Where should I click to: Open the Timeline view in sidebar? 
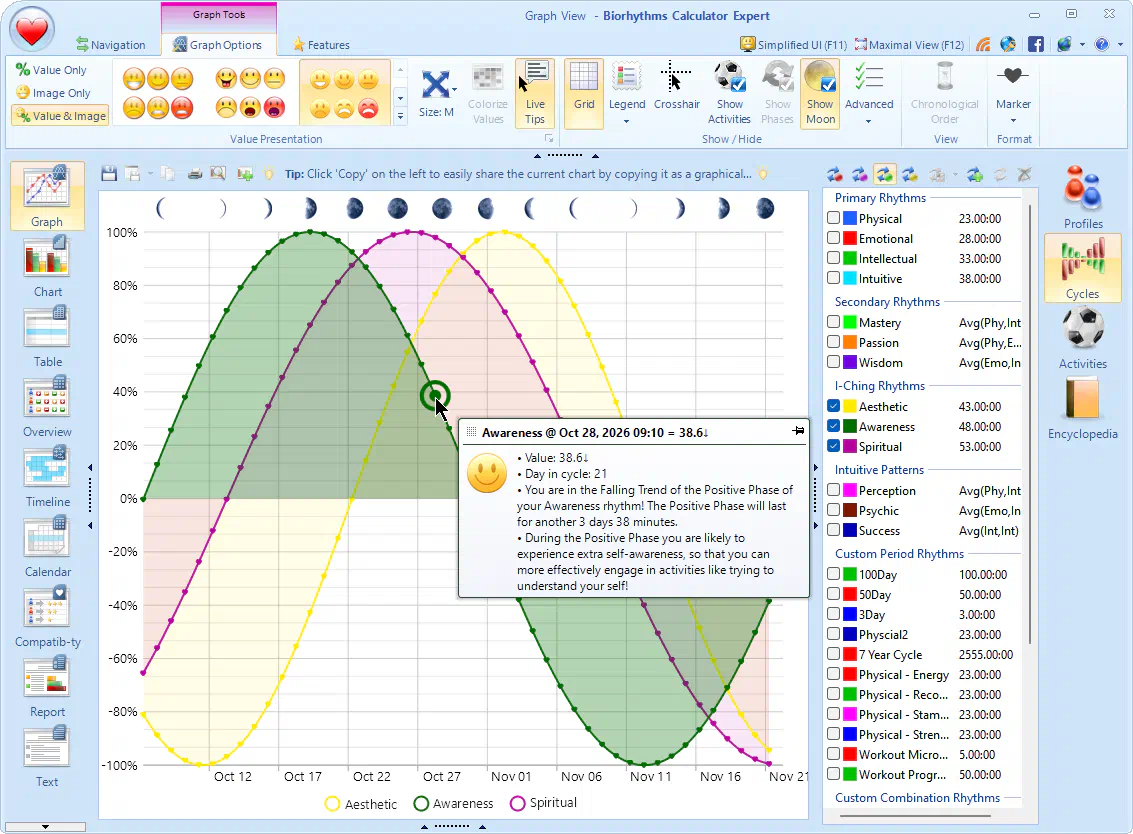click(47, 476)
